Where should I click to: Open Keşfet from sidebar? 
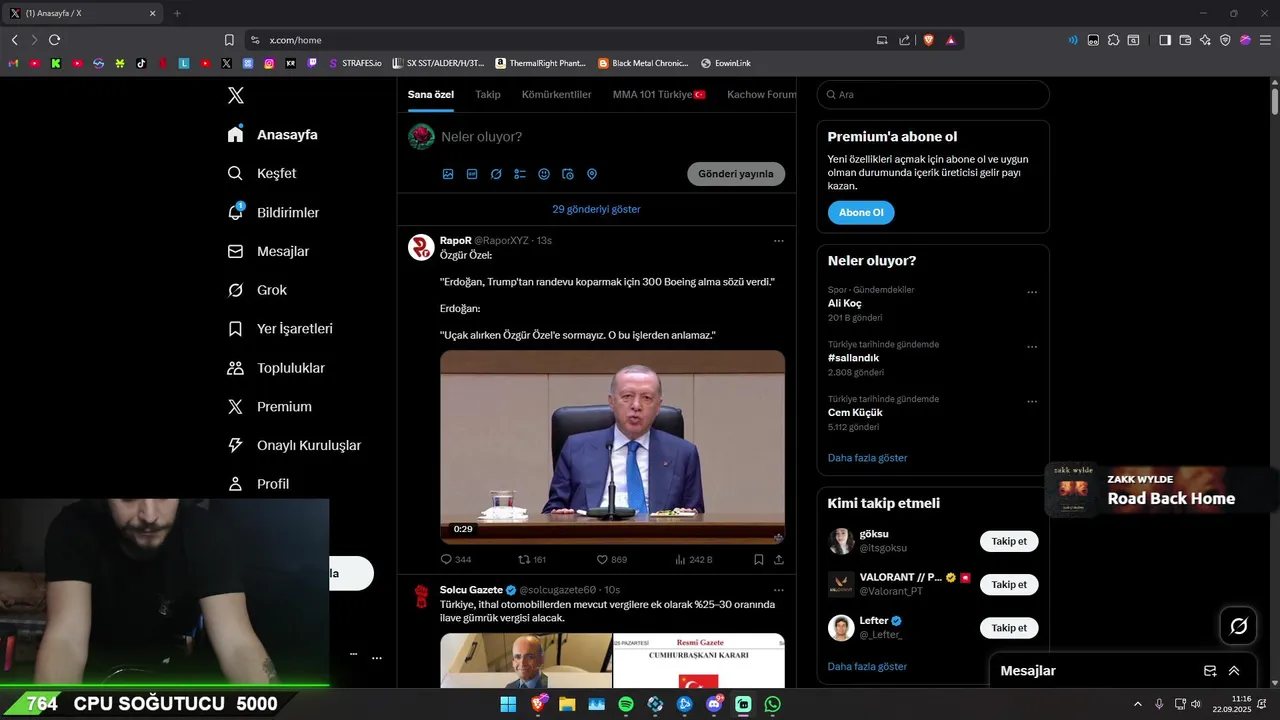(262, 173)
